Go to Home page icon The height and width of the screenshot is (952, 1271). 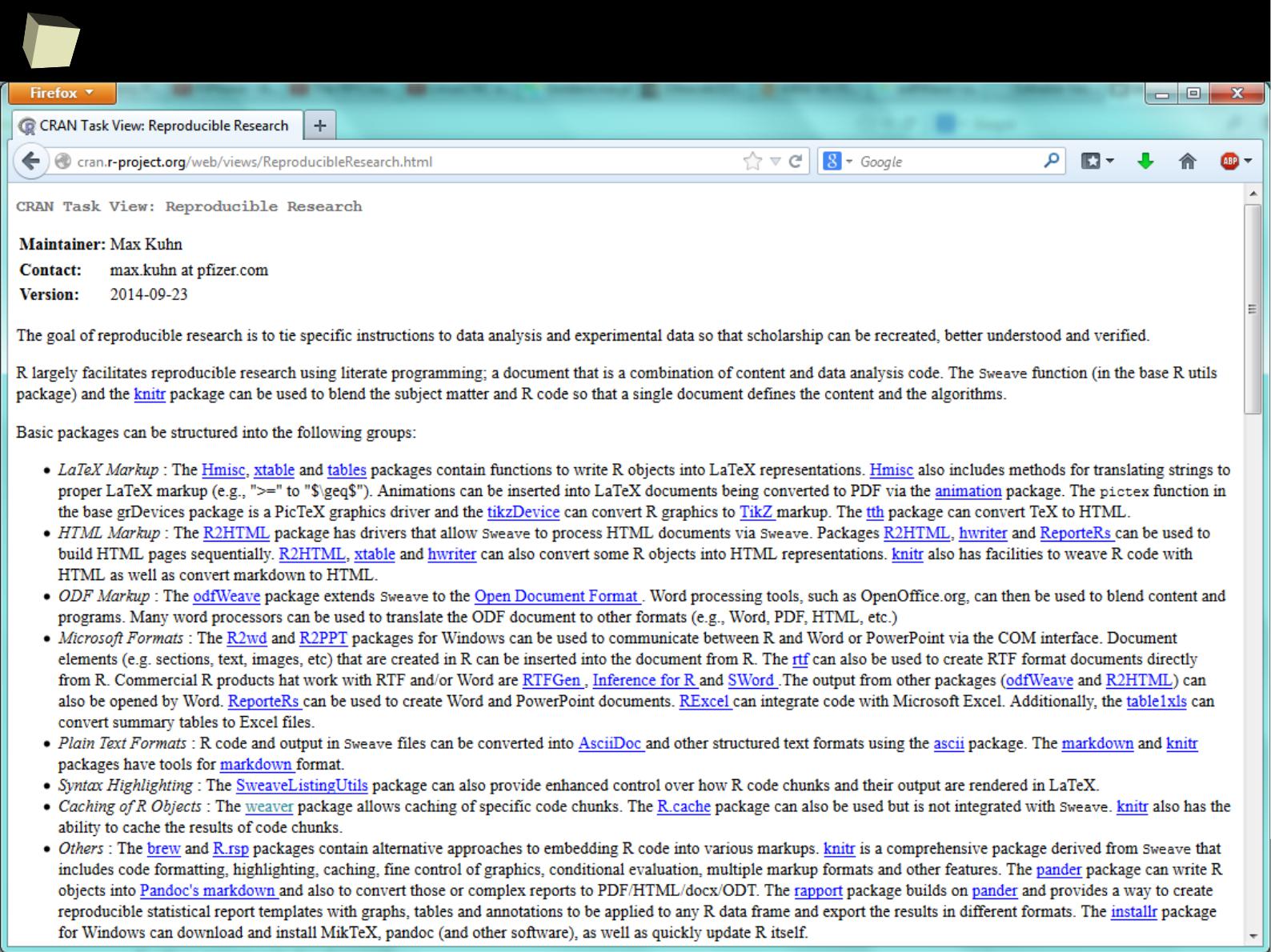pos(1188,162)
